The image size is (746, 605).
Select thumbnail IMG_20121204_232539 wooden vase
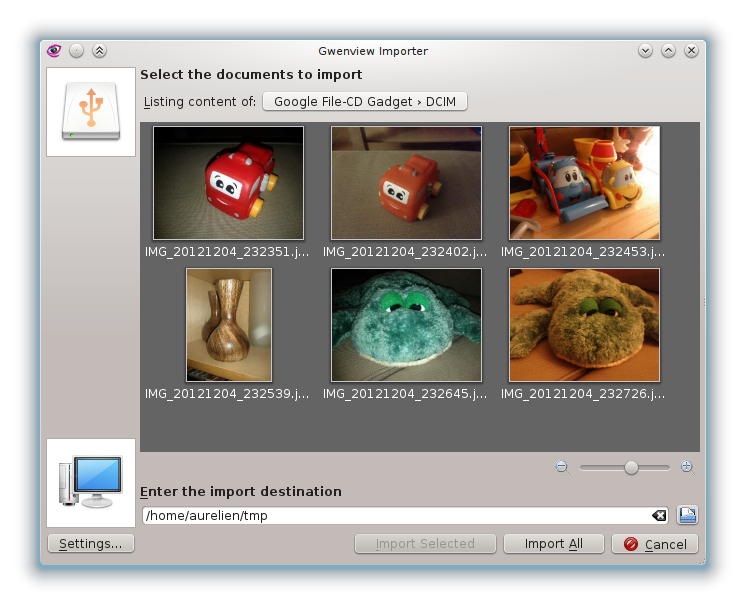[228, 325]
